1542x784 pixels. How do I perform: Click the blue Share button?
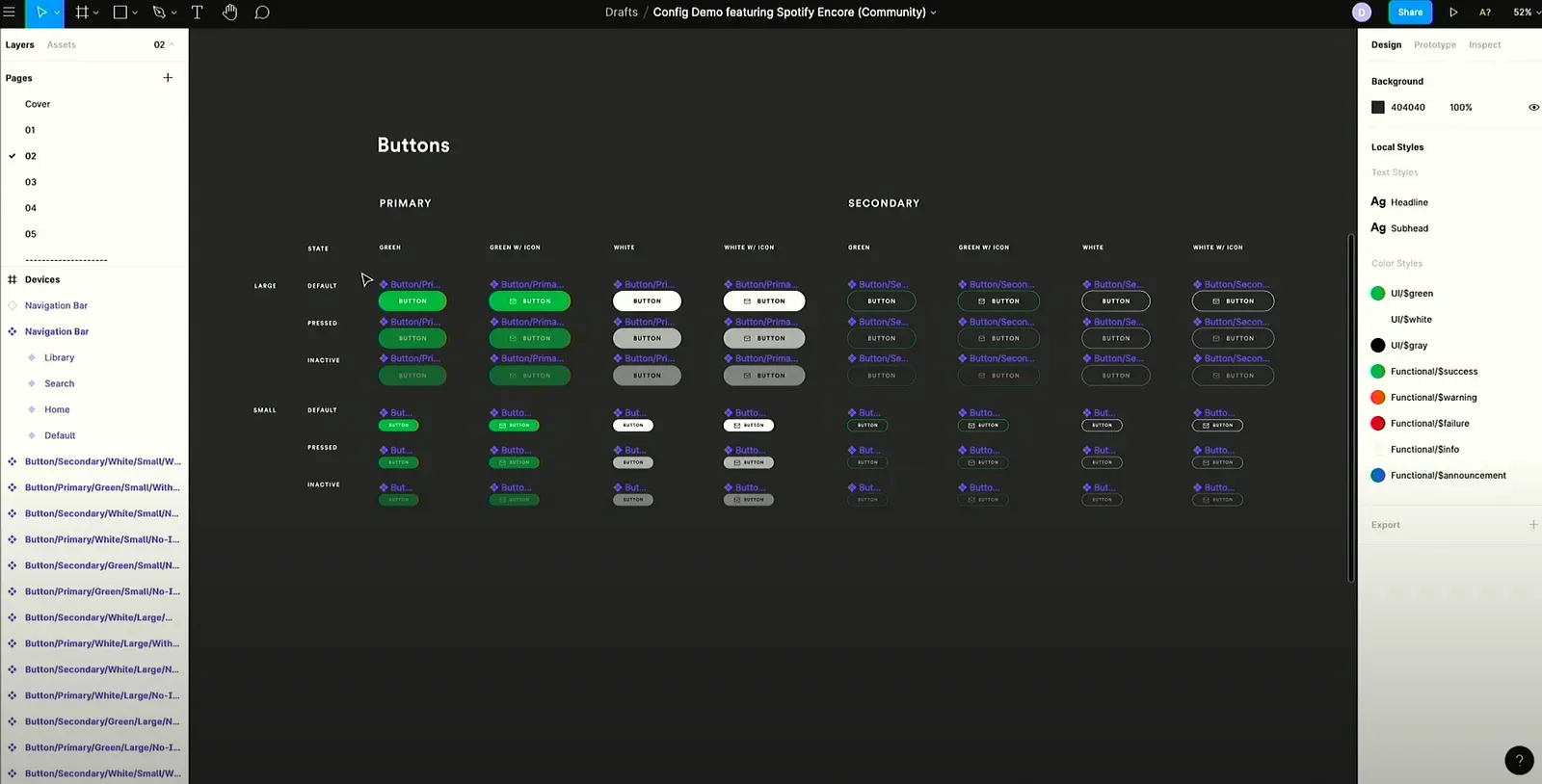[1410, 13]
